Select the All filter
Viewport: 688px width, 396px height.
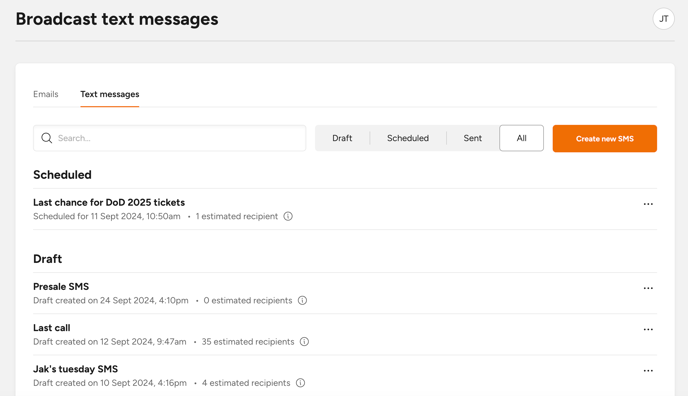coord(521,138)
